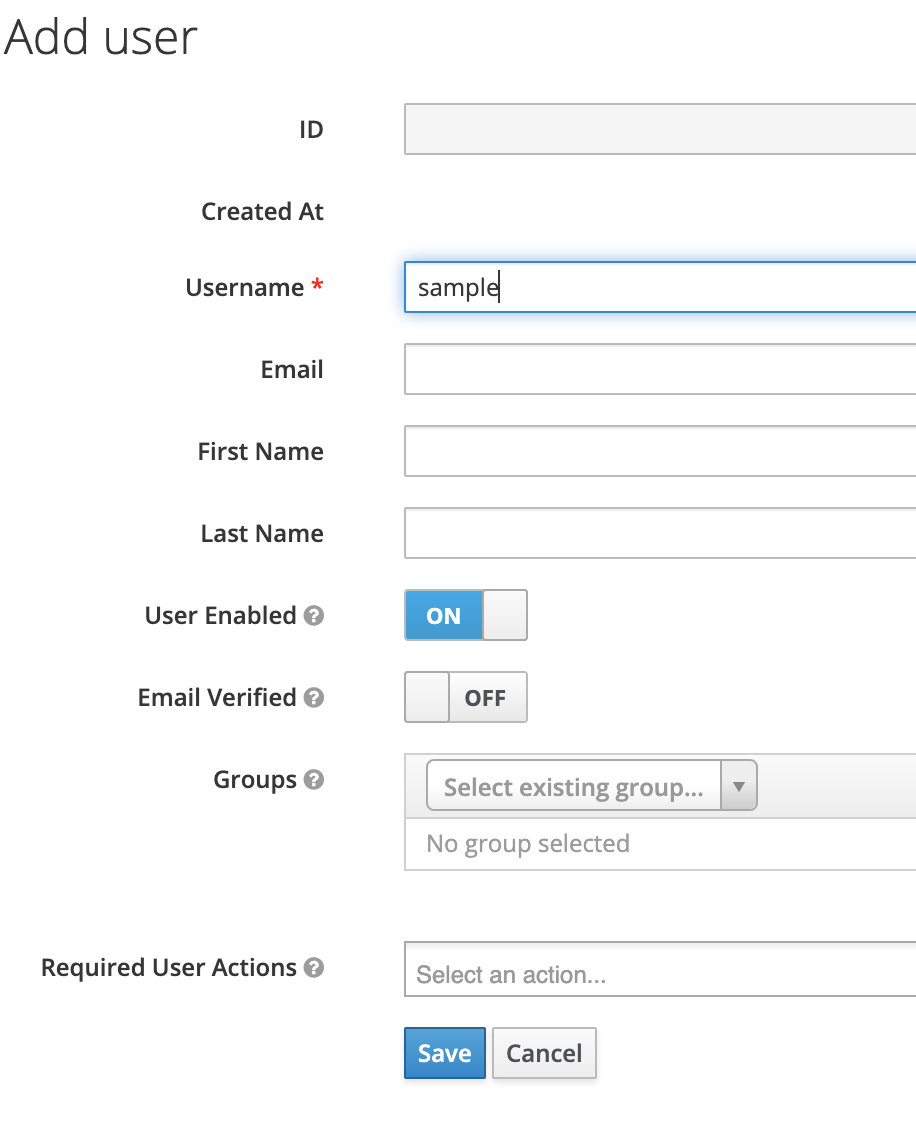Select the Last Name text box
The image size is (916, 1128).
tap(660, 534)
